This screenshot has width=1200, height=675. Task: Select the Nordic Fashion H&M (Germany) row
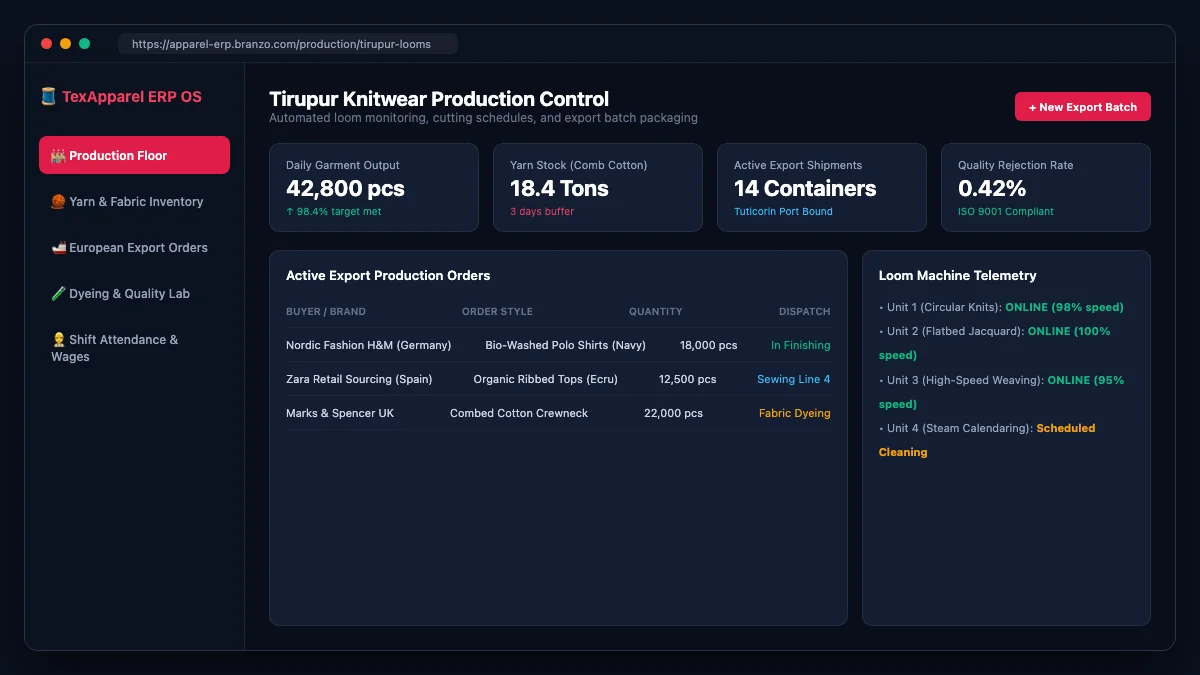(558, 345)
